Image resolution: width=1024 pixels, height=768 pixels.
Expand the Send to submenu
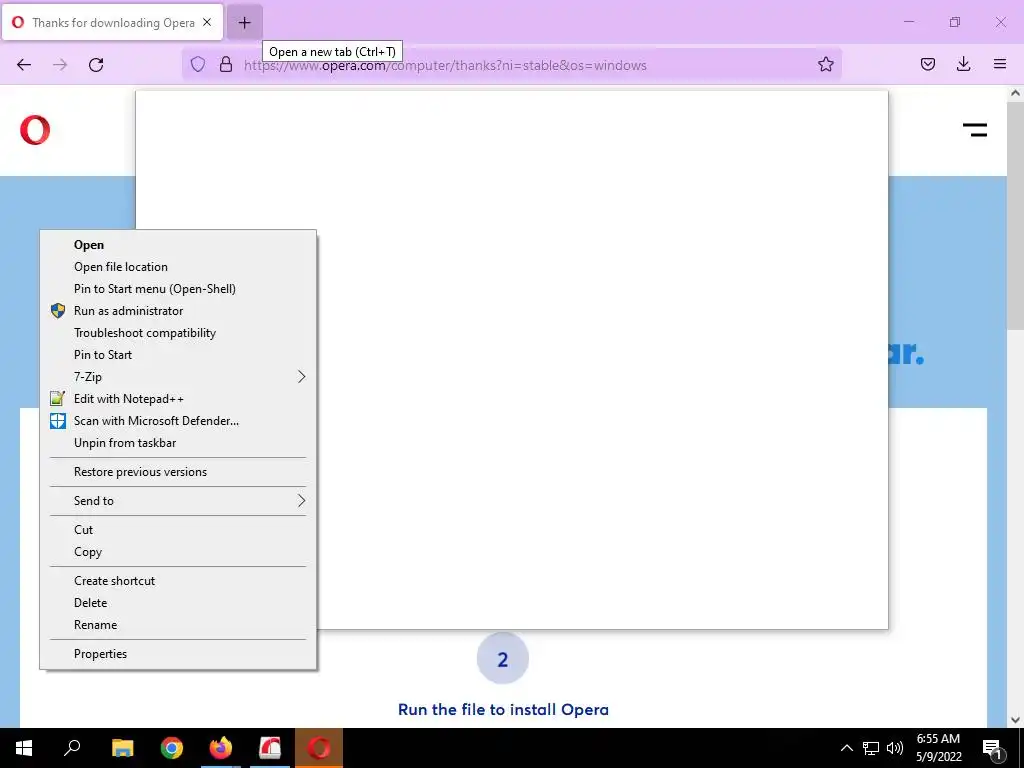[x=178, y=501]
